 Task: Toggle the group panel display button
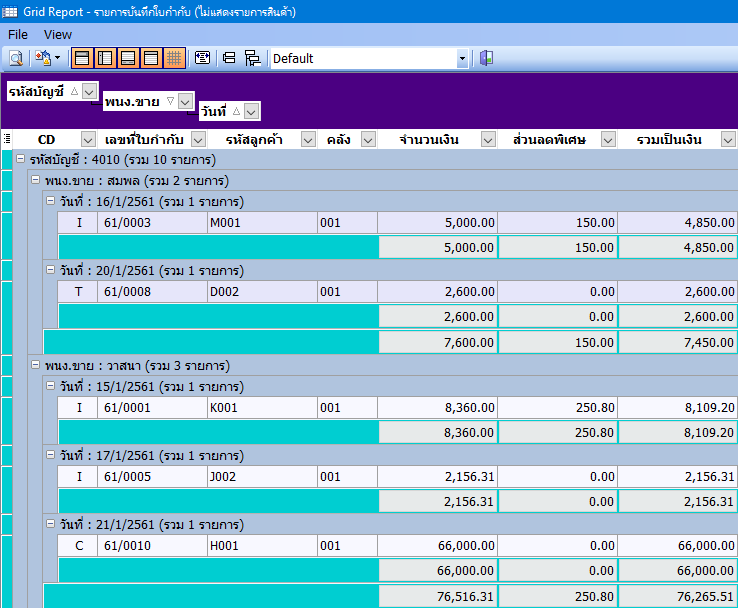pyautogui.click(x=81, y=58)
